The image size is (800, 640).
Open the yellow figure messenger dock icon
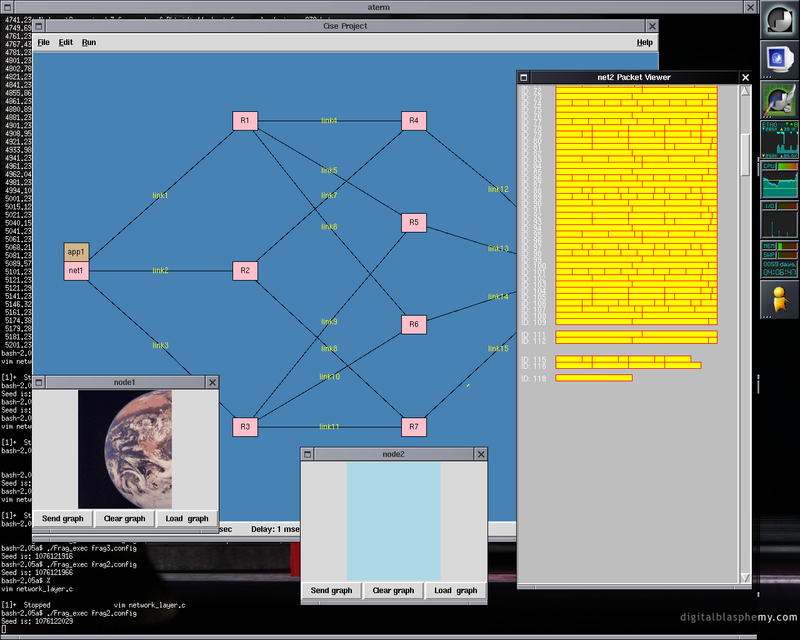[779, 299]
